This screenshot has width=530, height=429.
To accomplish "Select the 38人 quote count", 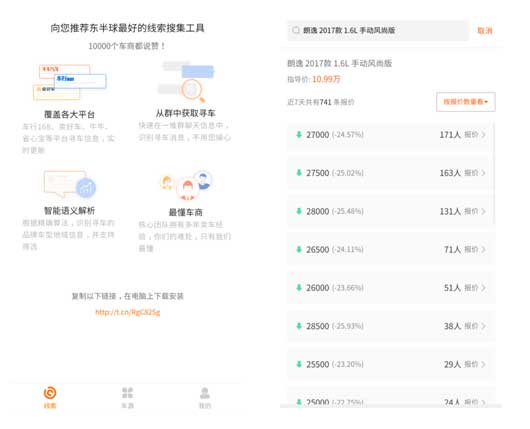I will pos(453,326).
